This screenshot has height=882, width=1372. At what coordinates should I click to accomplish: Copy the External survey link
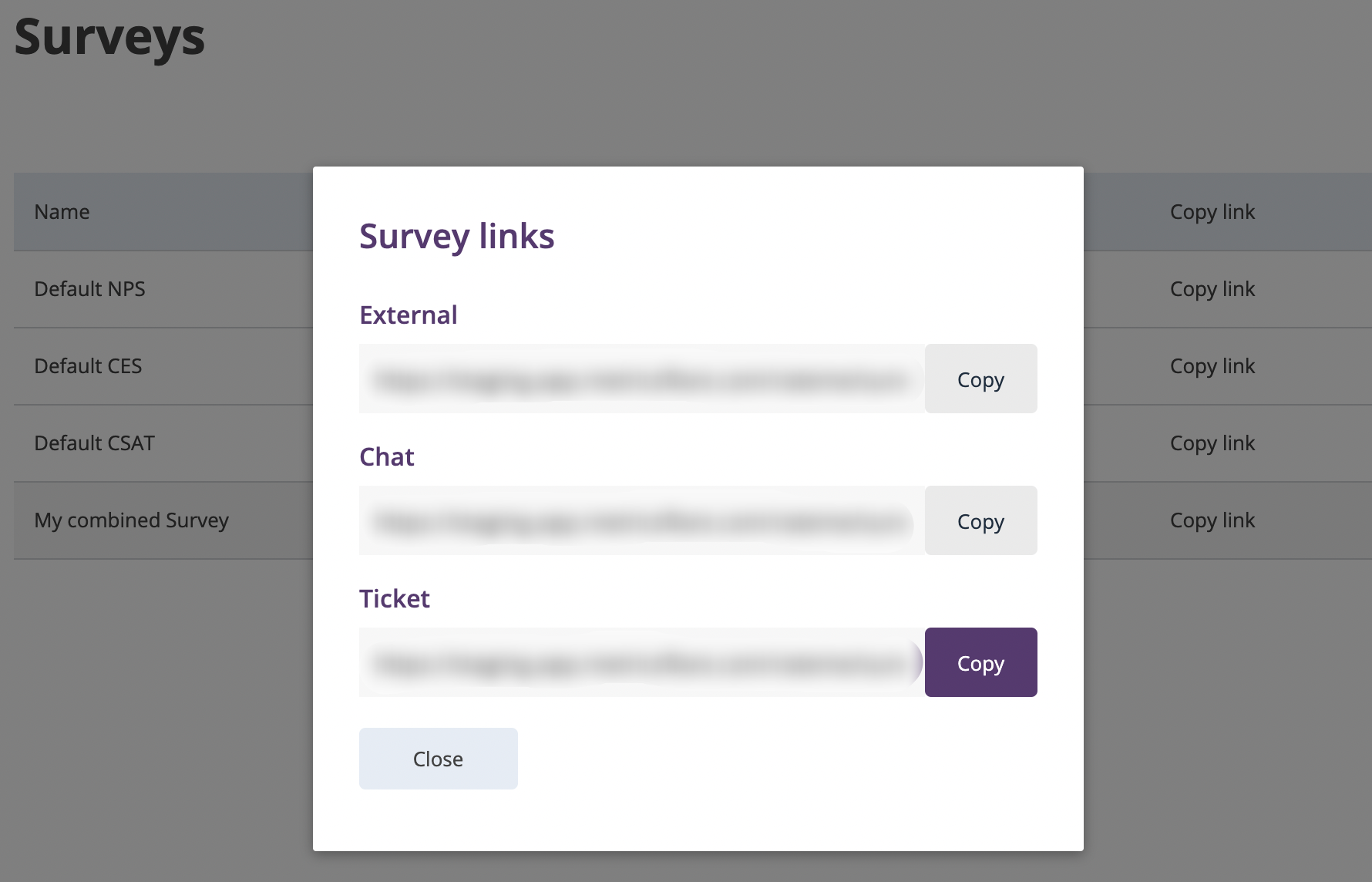[x=980, y=379]
